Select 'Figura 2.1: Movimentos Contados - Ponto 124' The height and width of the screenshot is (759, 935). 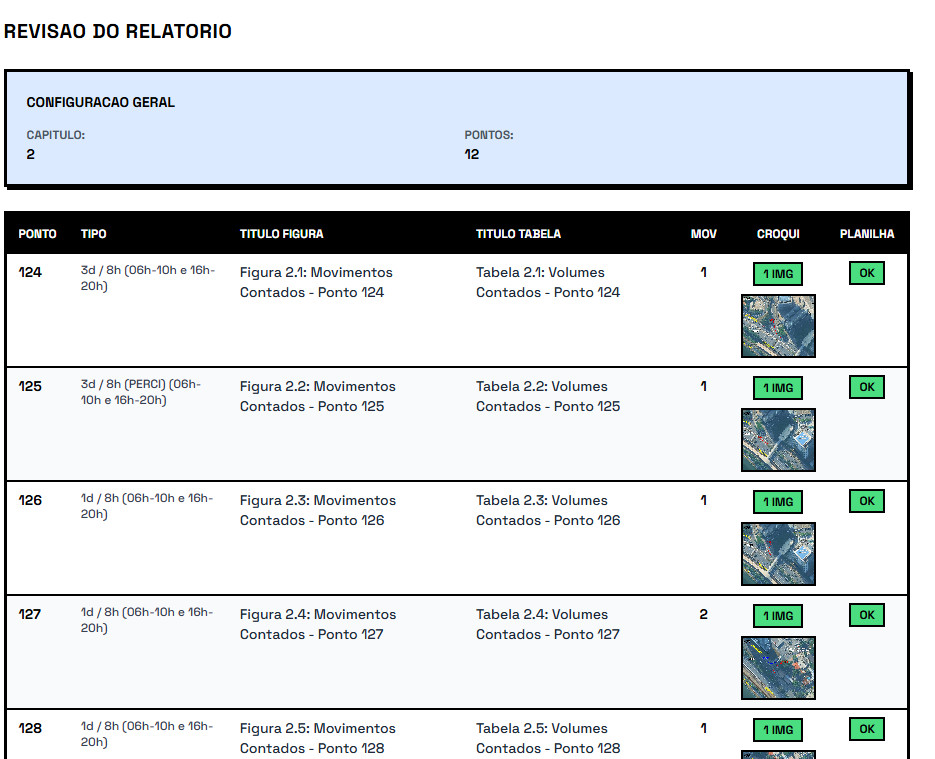(316, 282)
